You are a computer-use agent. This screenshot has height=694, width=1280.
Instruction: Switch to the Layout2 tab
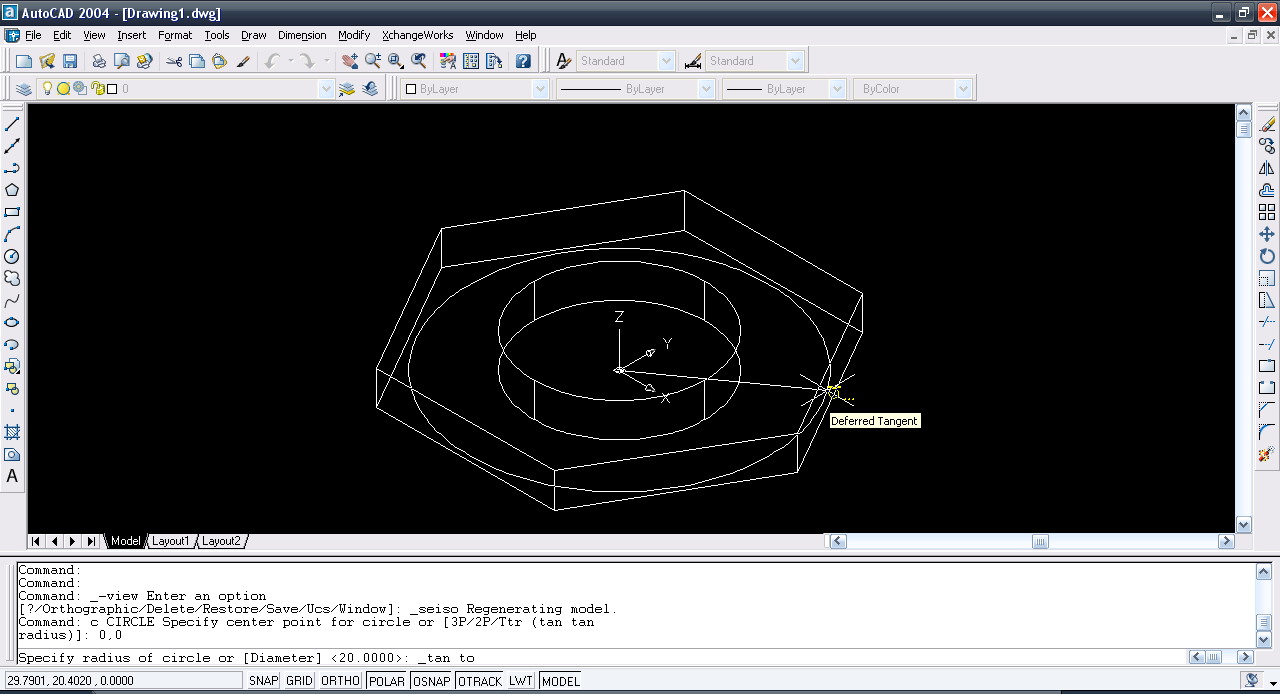221,541
